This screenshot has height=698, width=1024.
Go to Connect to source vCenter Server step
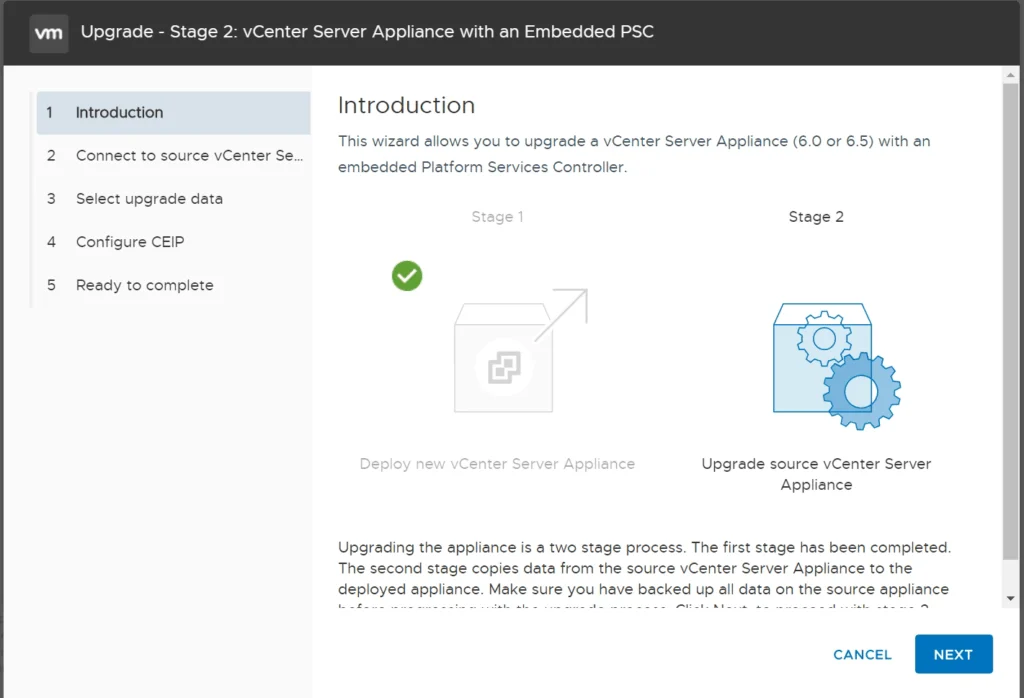tap(173, 155)
